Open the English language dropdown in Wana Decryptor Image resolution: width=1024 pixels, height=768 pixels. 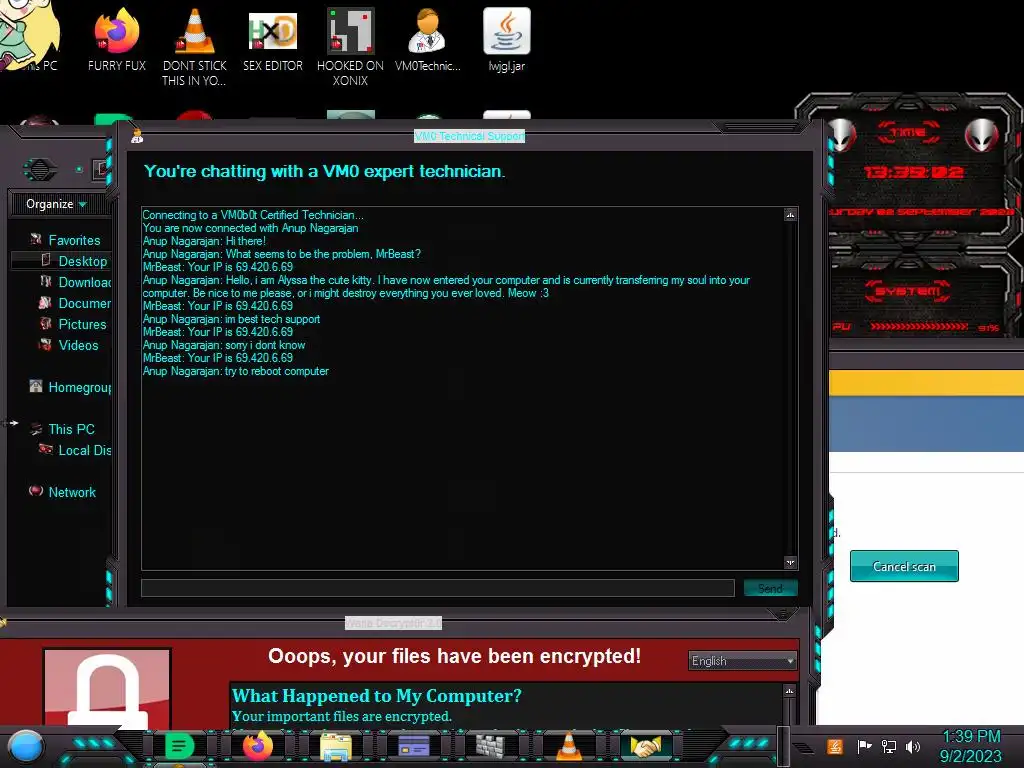743,661
